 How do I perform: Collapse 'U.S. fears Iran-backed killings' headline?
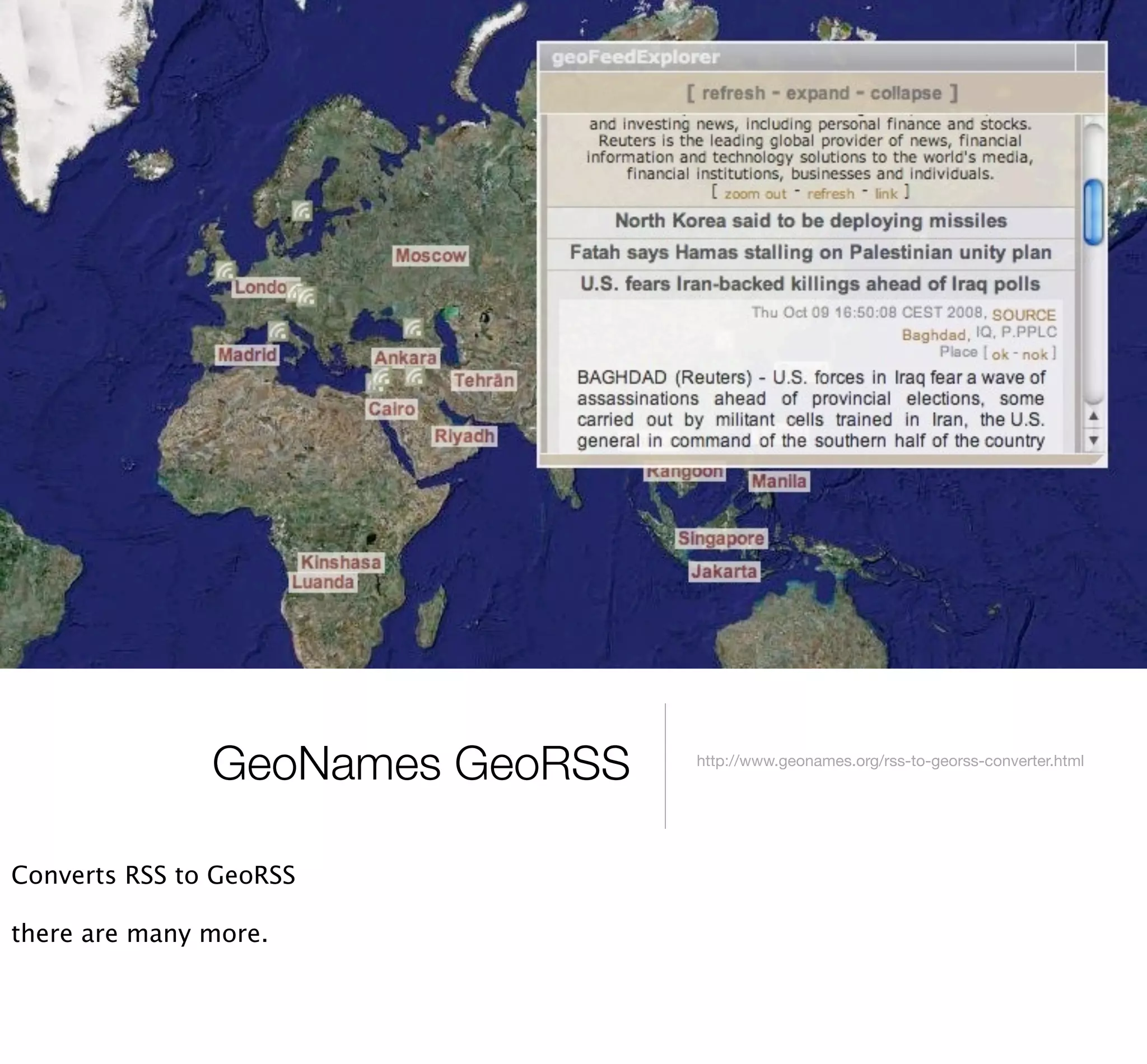810,284
